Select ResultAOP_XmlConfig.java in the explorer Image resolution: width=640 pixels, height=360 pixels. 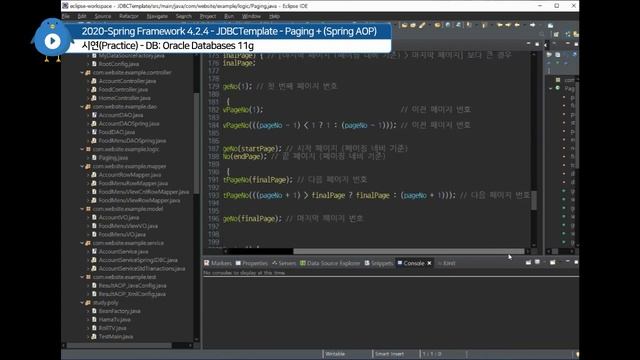[132, 294]
